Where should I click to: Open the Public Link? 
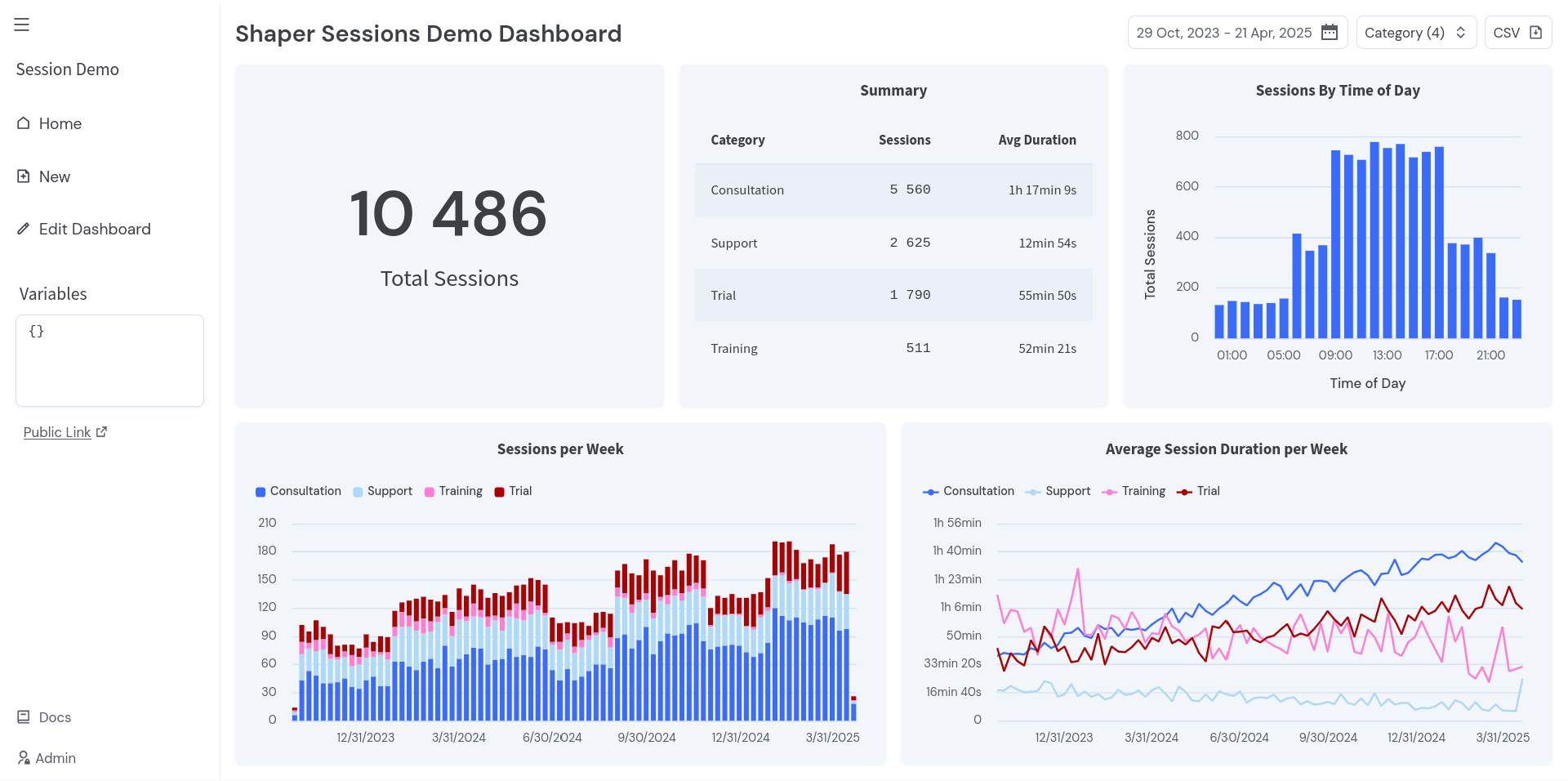pos(56,431)
